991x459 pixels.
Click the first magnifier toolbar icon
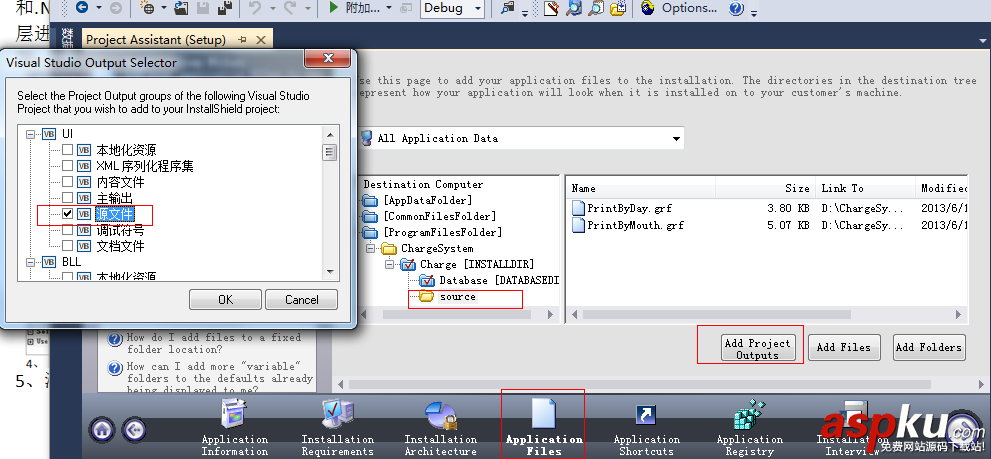point(573,8)
